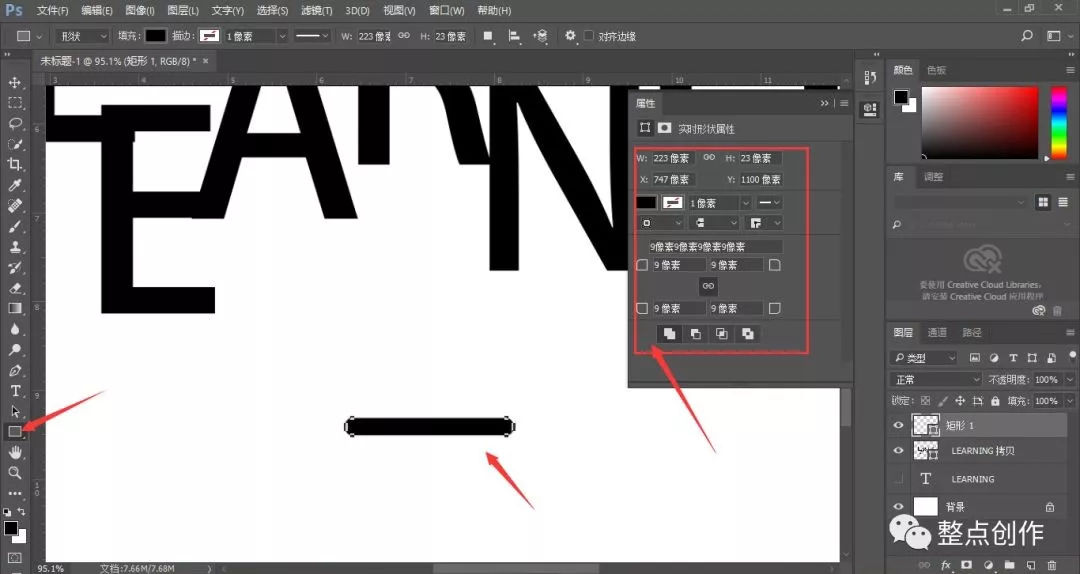
Task: Select the Zoom tool in toolbar
Action: pyautogui.click(x=14, y=473)
